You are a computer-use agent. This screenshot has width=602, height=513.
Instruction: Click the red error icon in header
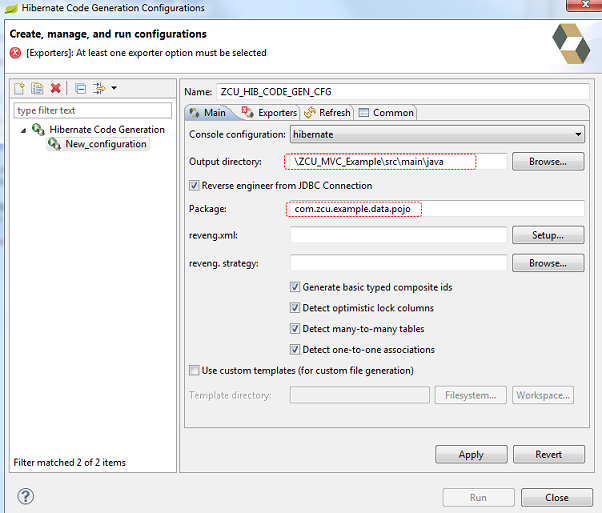coord(15,53)
